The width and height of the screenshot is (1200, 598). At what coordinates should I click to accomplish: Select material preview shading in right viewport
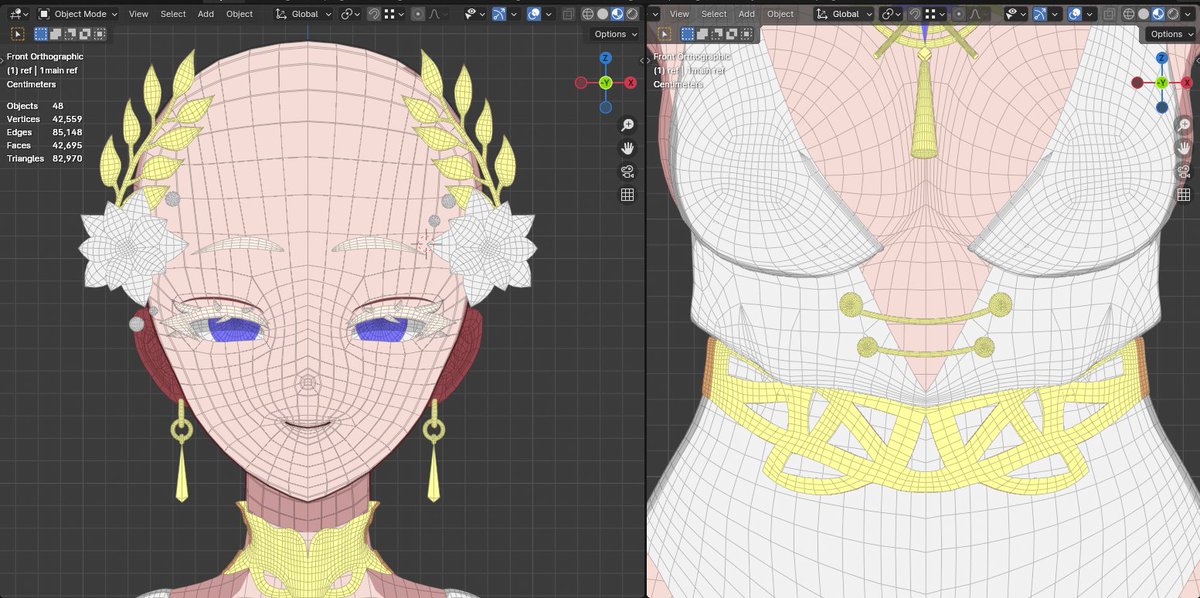[1158, 14]
